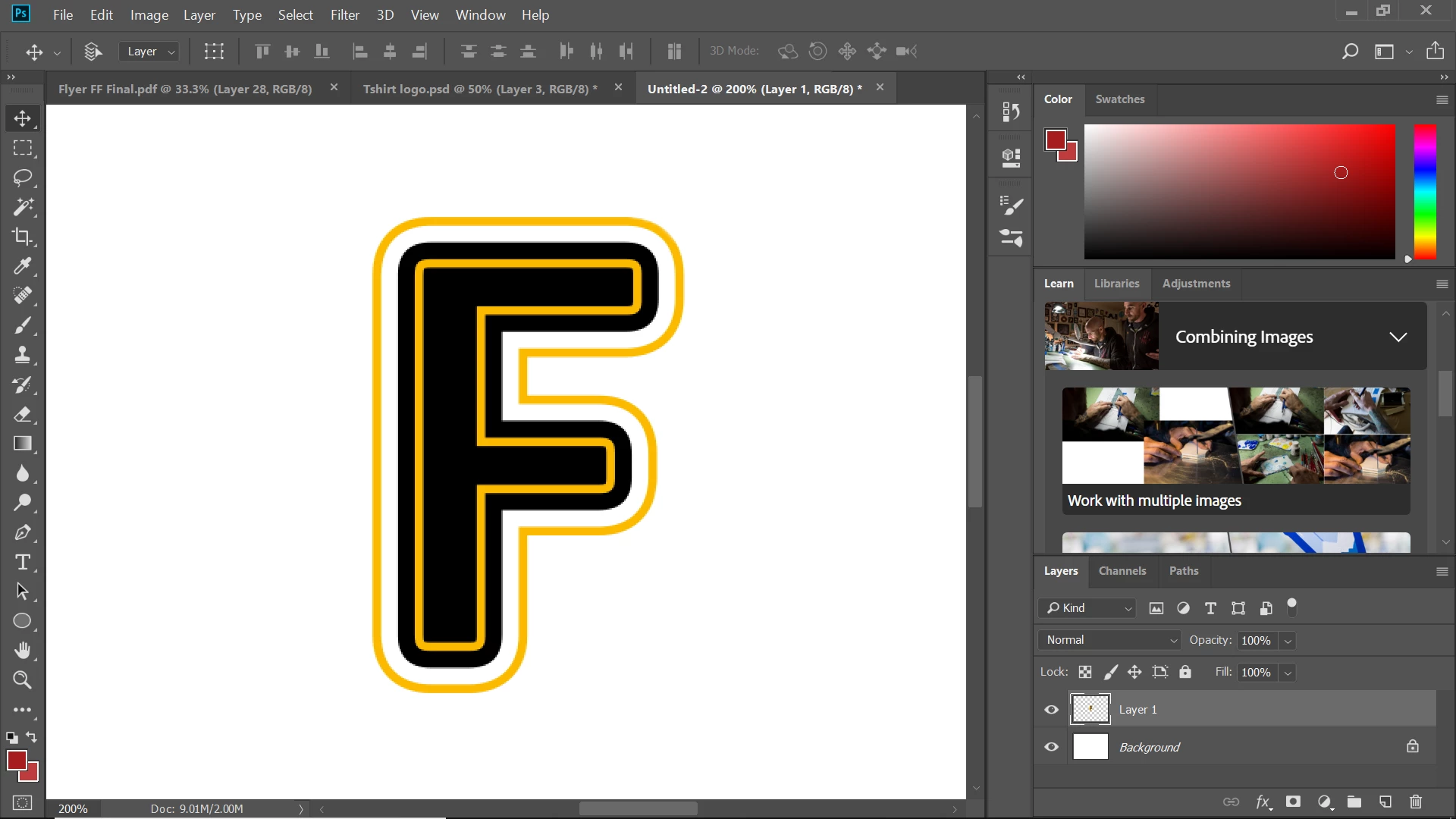Select the Horizontal Type tool
Screen dimensions: 1456x819
pos(22,562)
